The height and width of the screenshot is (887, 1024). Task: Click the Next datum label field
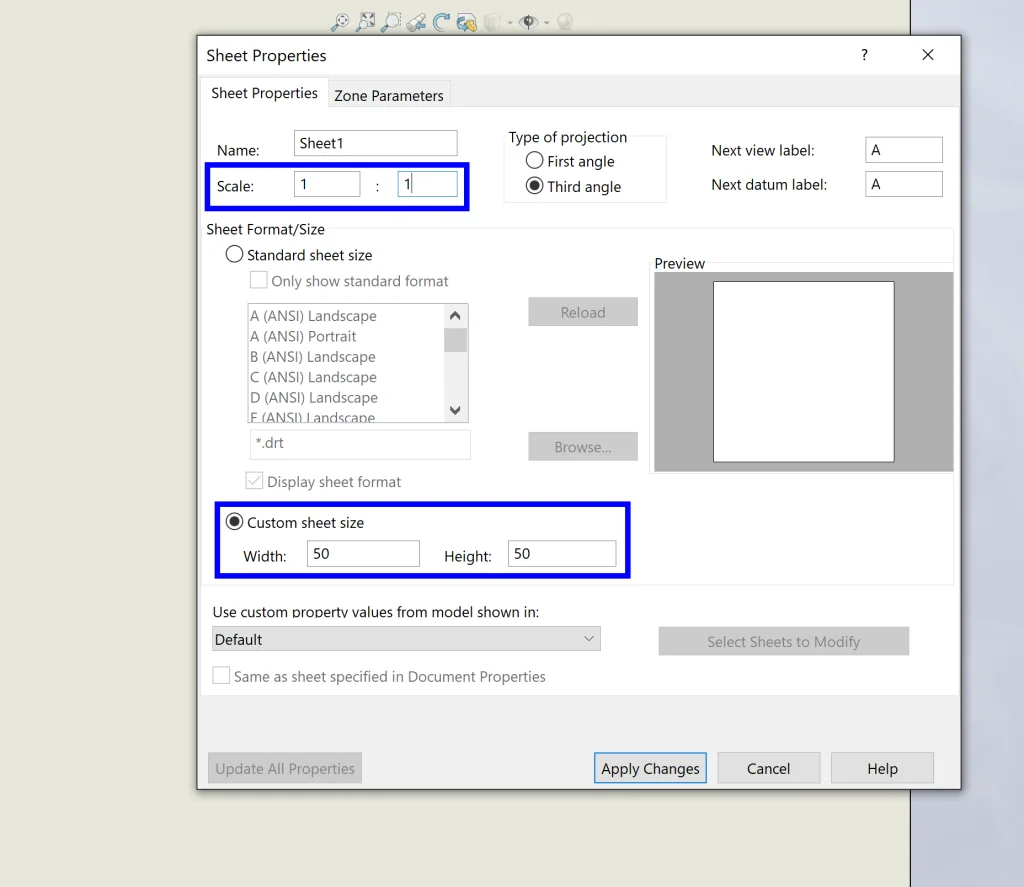pyautogui.click(x=903, y=184)
